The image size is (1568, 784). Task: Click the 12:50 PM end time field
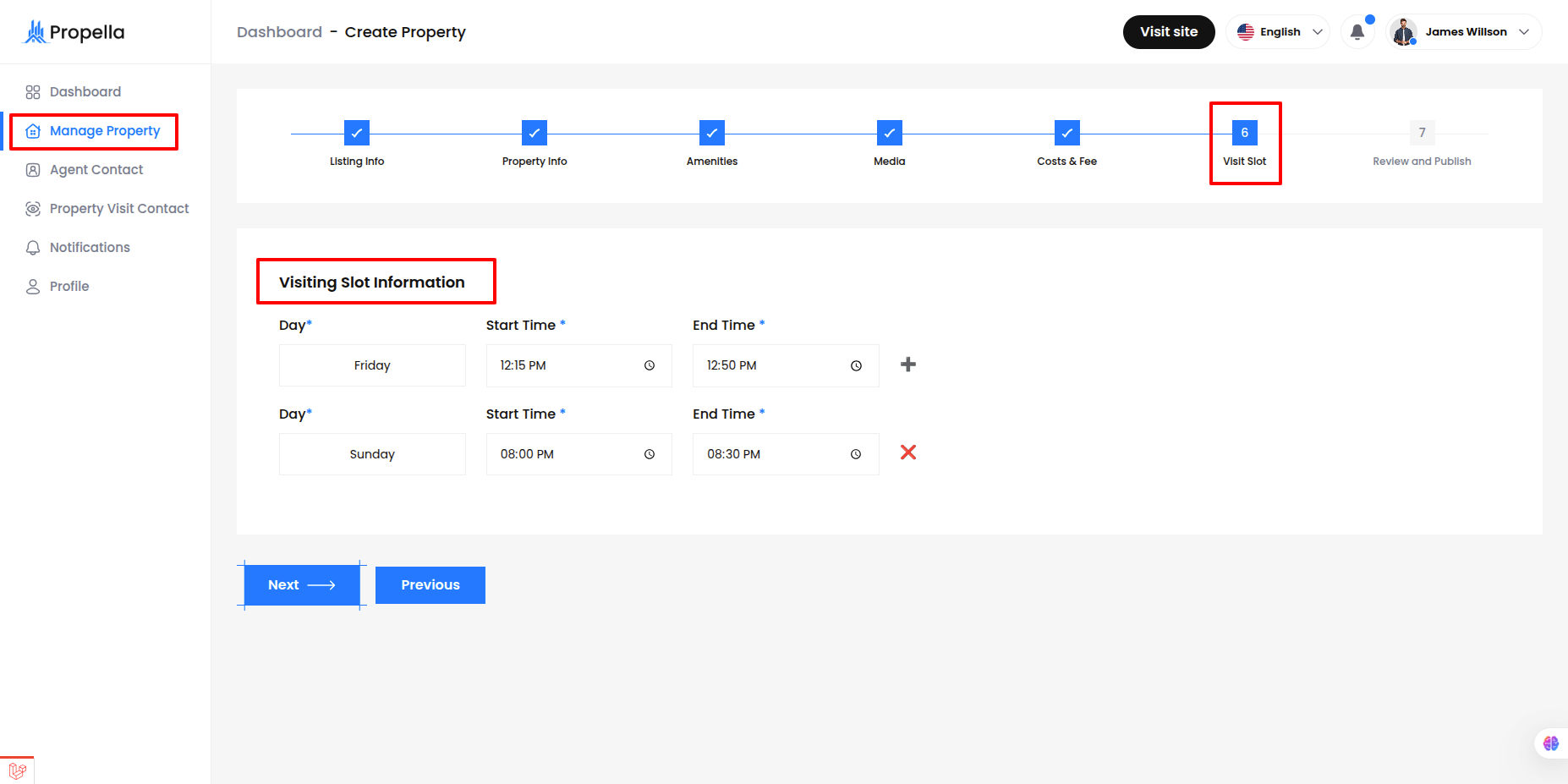(786, 365)
